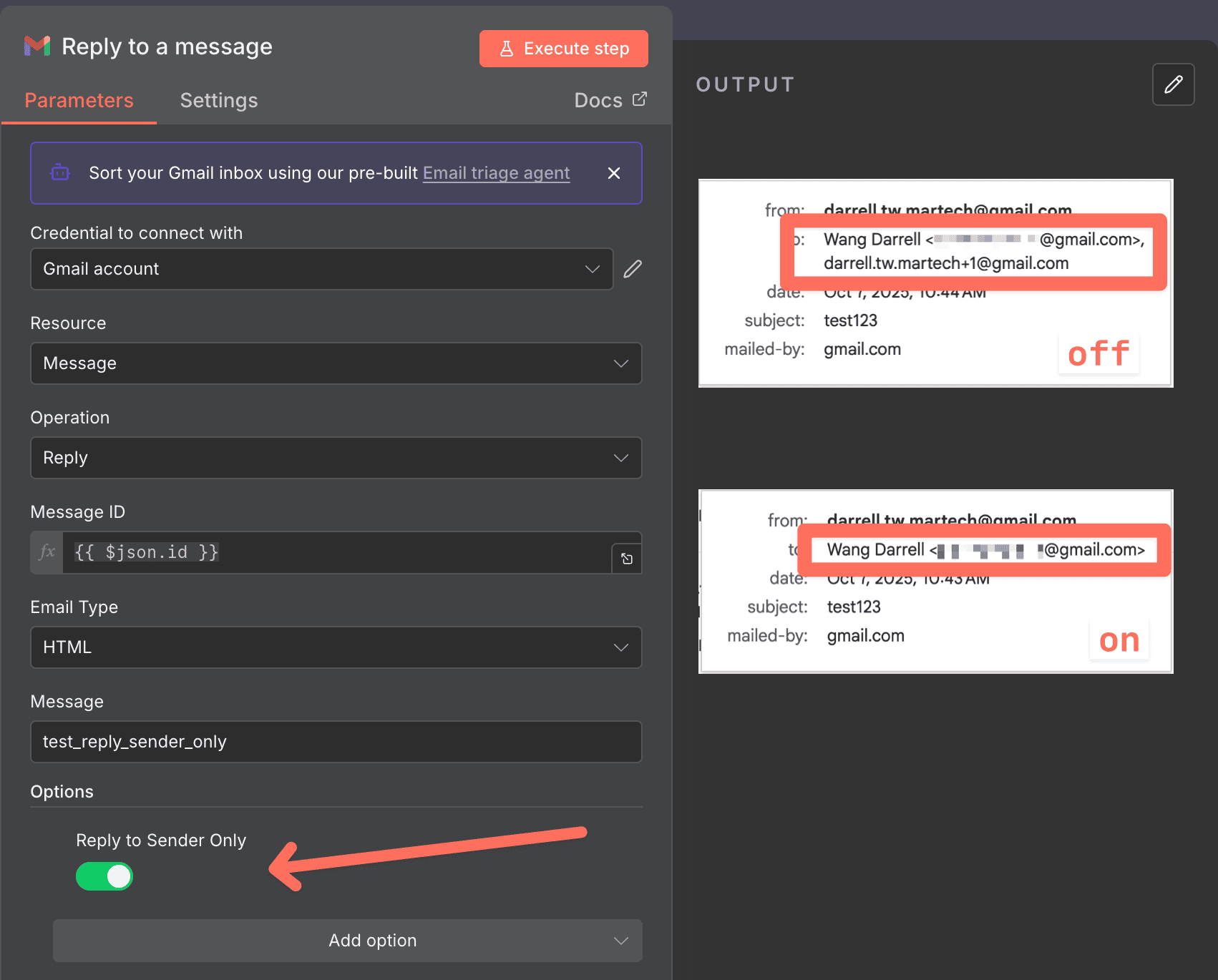Open the Gmail account credential dropdown

pos(321,269)
